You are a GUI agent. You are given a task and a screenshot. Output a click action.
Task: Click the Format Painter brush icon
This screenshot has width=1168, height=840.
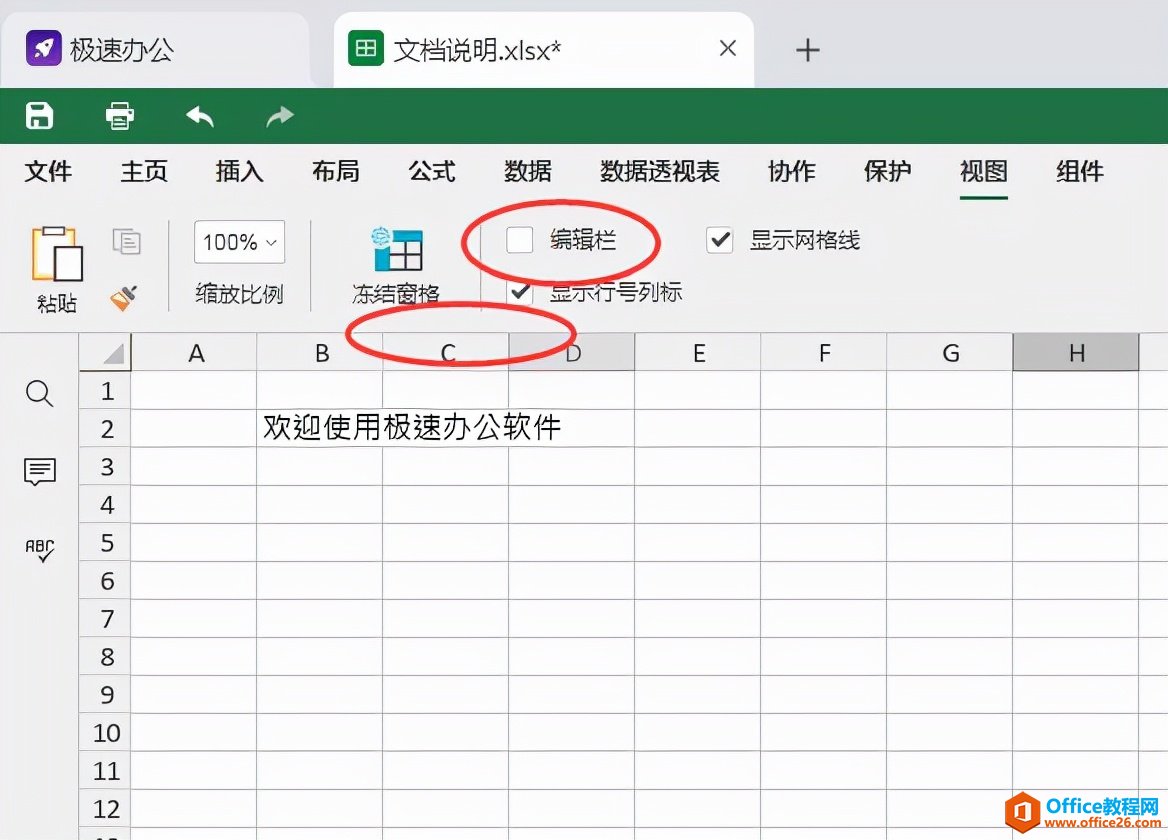click(x=126, y=296)
